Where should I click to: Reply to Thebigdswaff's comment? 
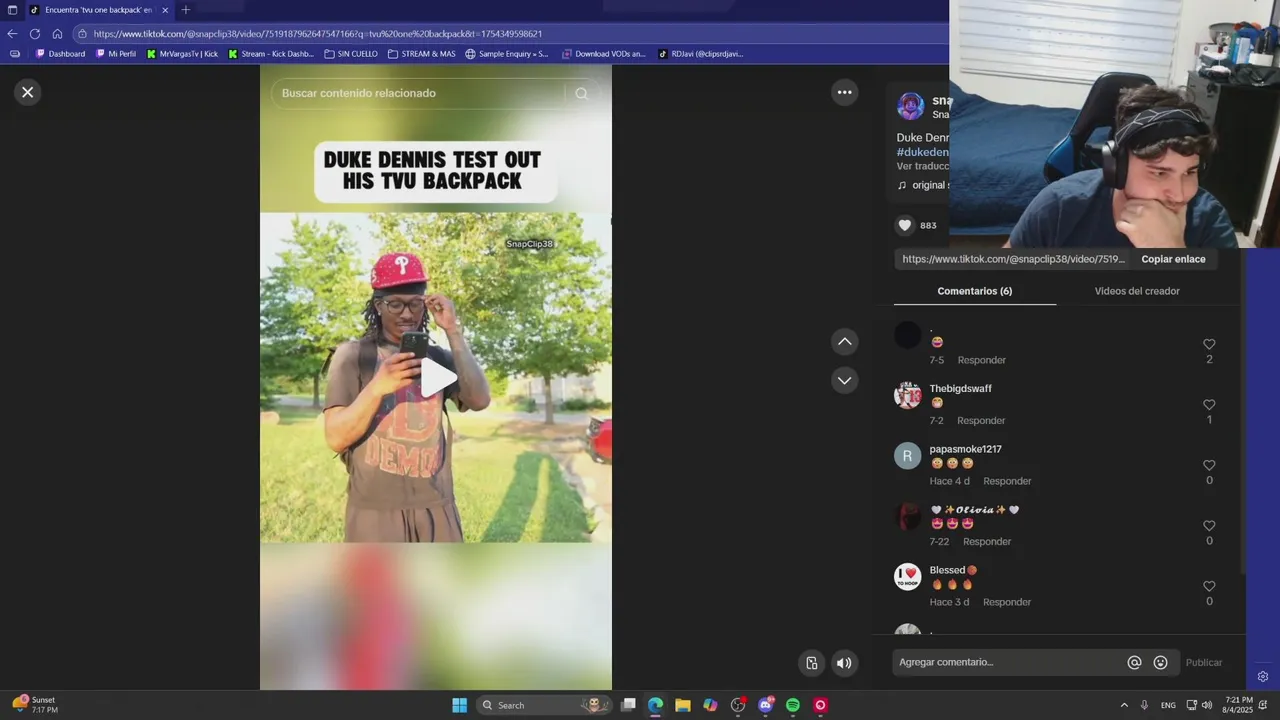pyautogui.click(x=981, y=421)
